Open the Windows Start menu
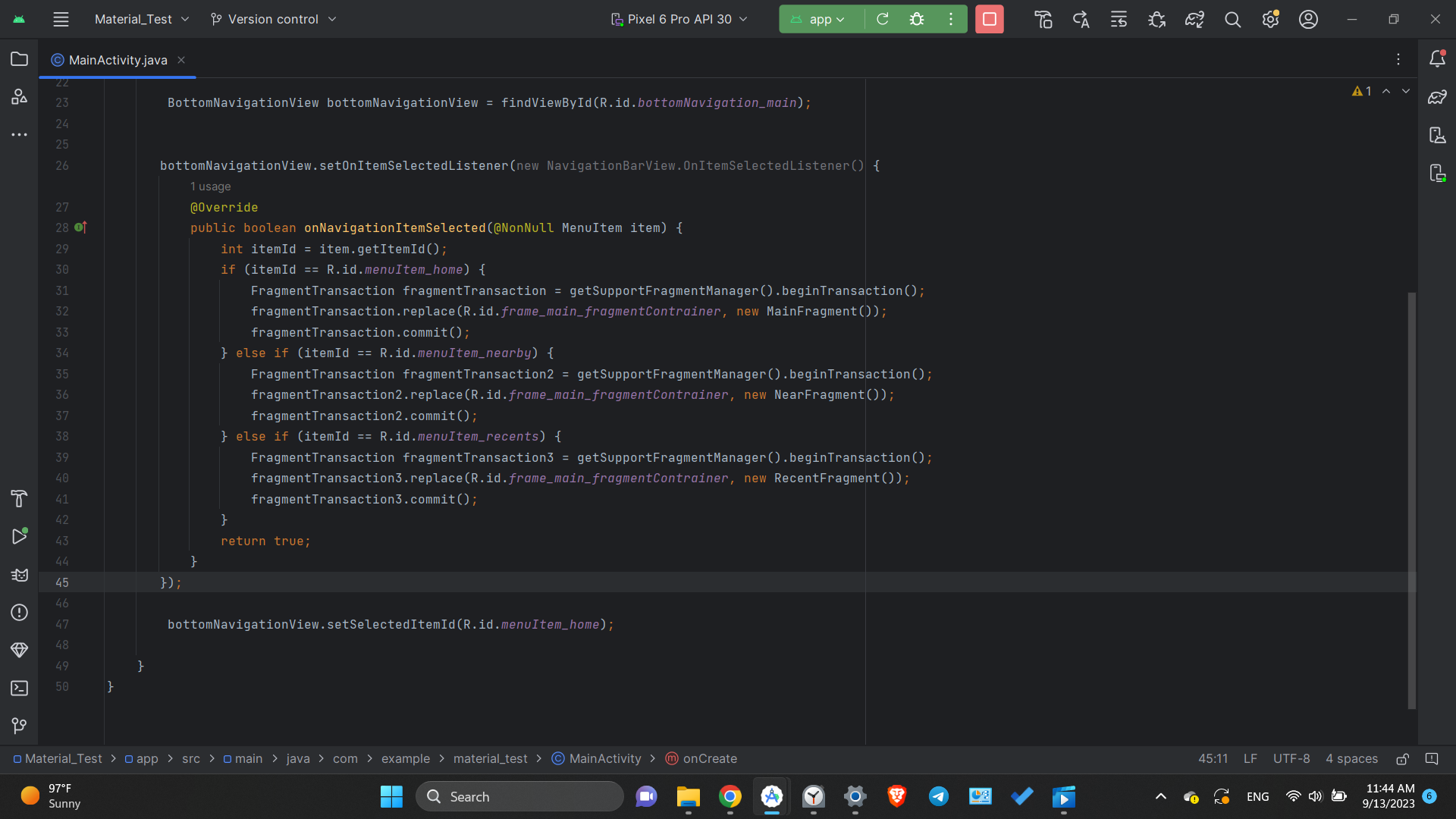Viewport: 1456px width, 819px height. [391, 796]
